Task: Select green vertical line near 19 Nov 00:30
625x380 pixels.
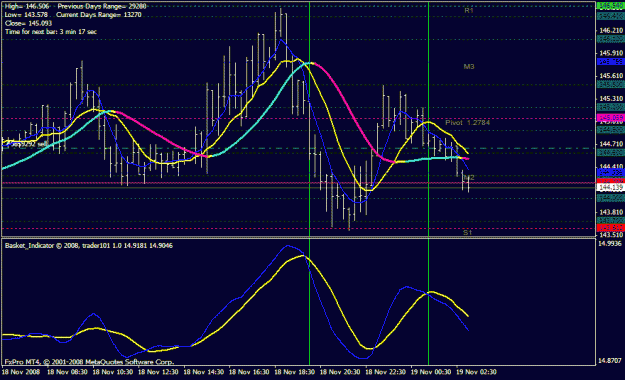Action: click(x=428, y=183)
